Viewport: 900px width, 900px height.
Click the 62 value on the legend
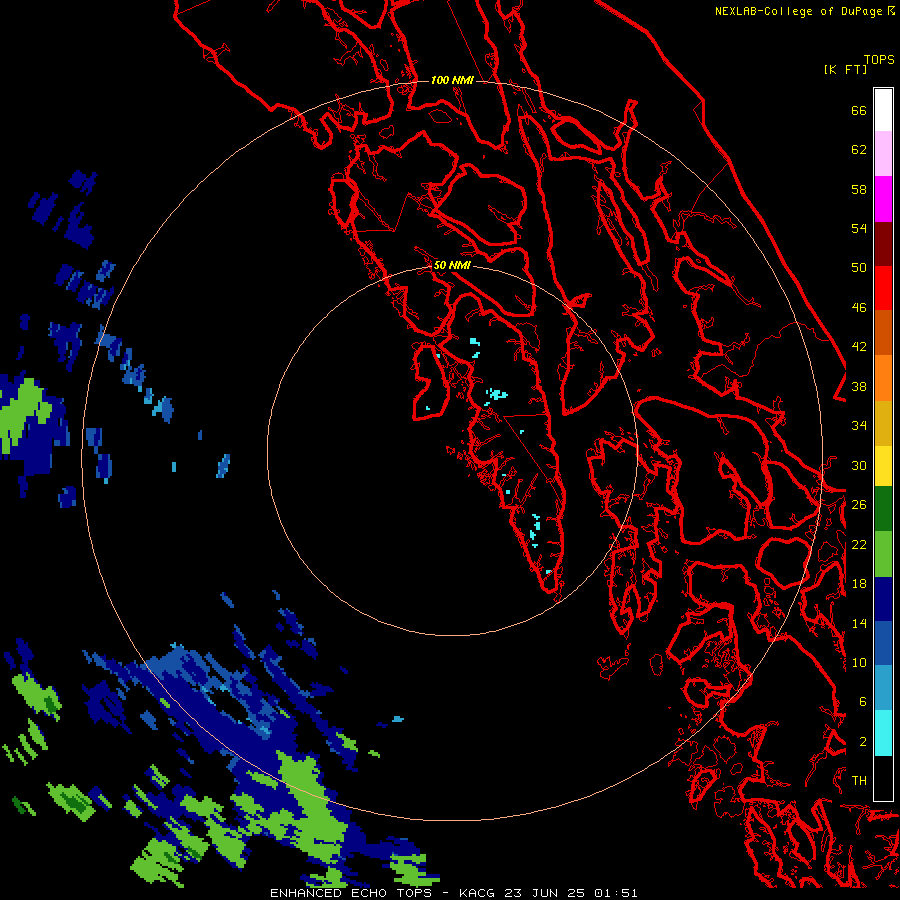[x=859, y=150]
